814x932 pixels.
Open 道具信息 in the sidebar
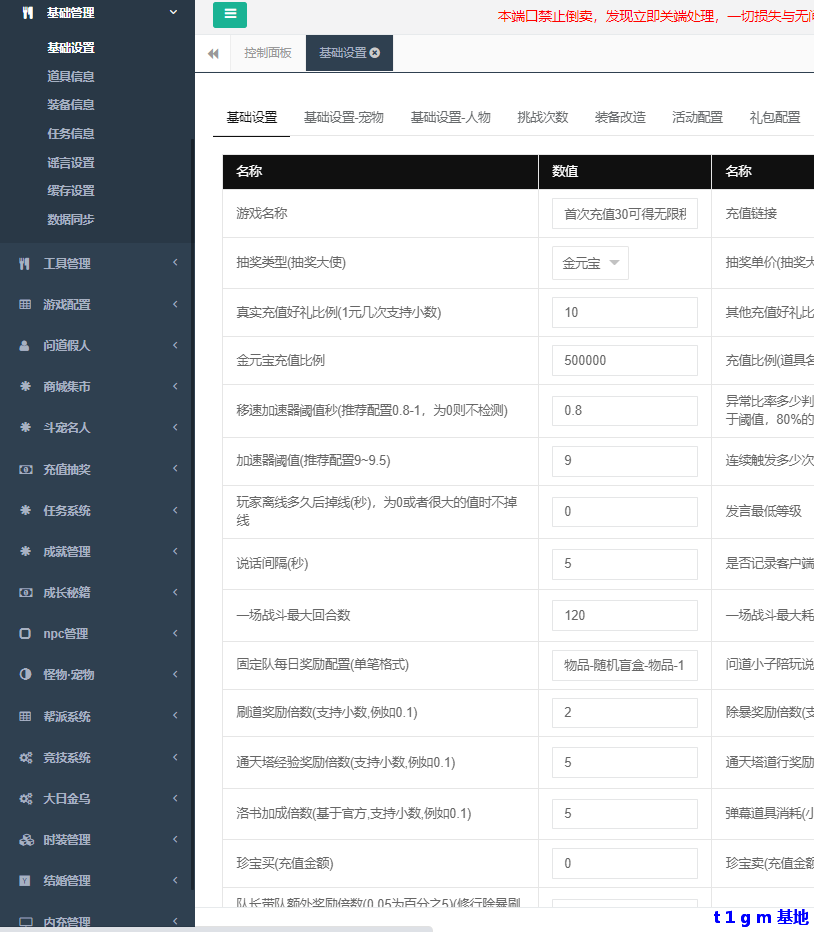[x=71, y=76]
